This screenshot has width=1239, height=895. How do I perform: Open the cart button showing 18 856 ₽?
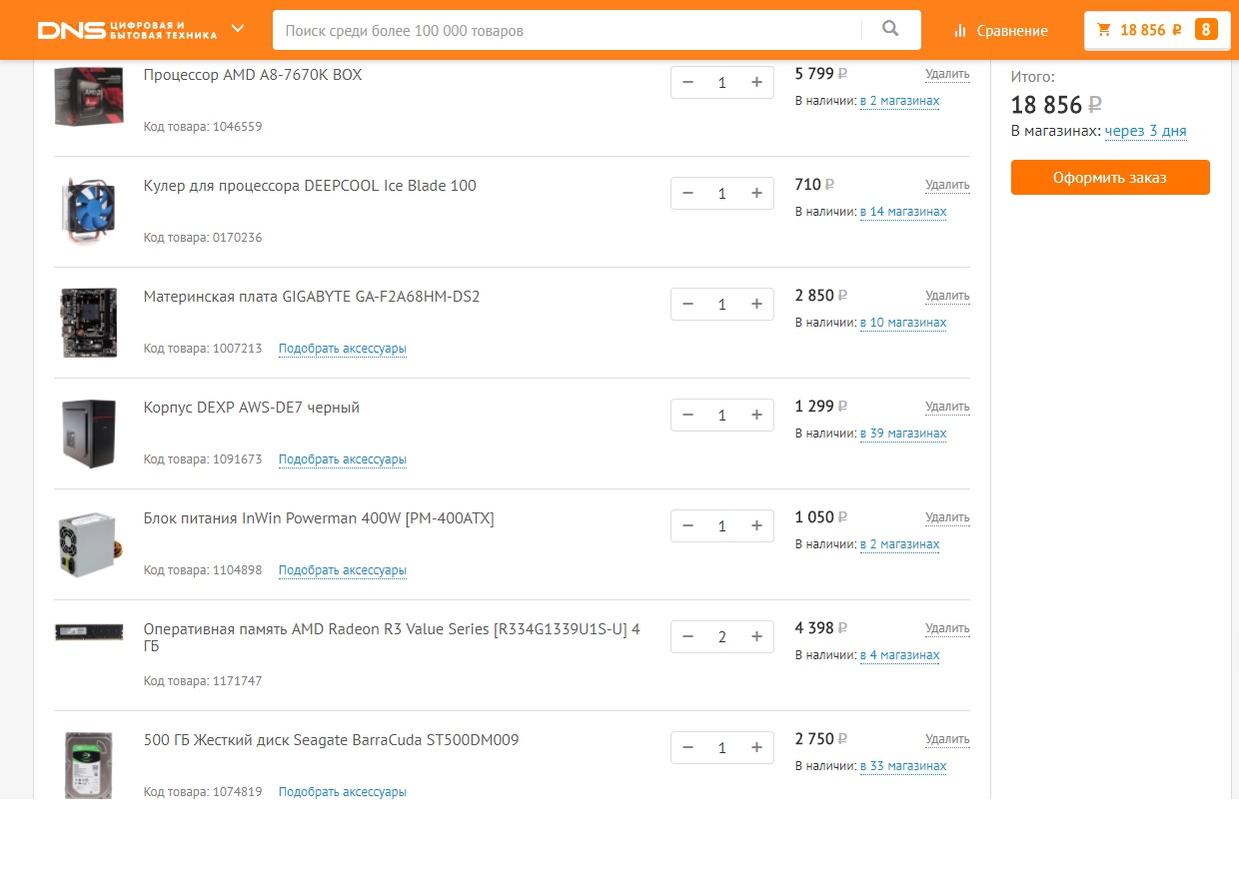(x=1157, y=30)
